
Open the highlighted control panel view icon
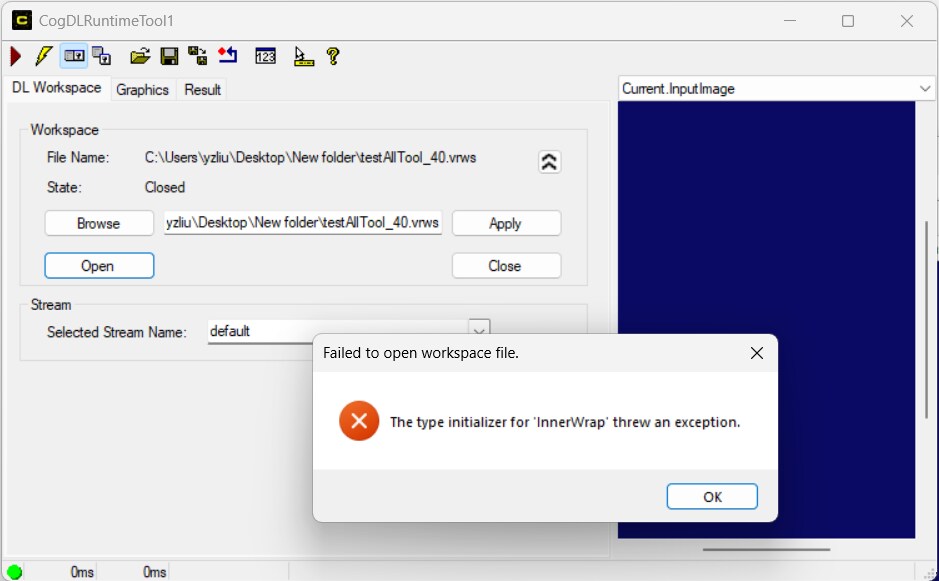coord(74,56)
